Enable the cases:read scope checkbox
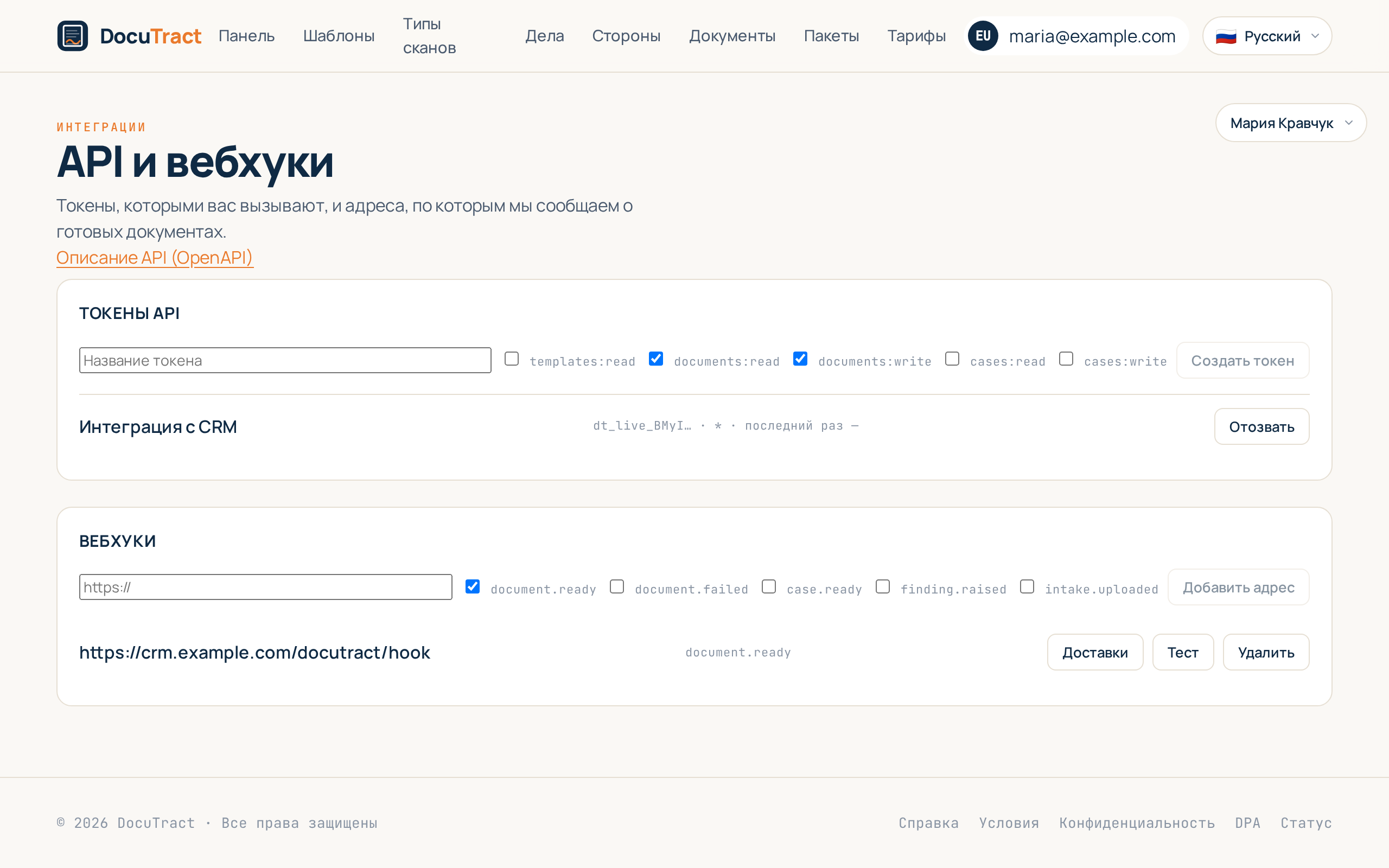This screenshot has height=868, width=1389. pos(952,359)
